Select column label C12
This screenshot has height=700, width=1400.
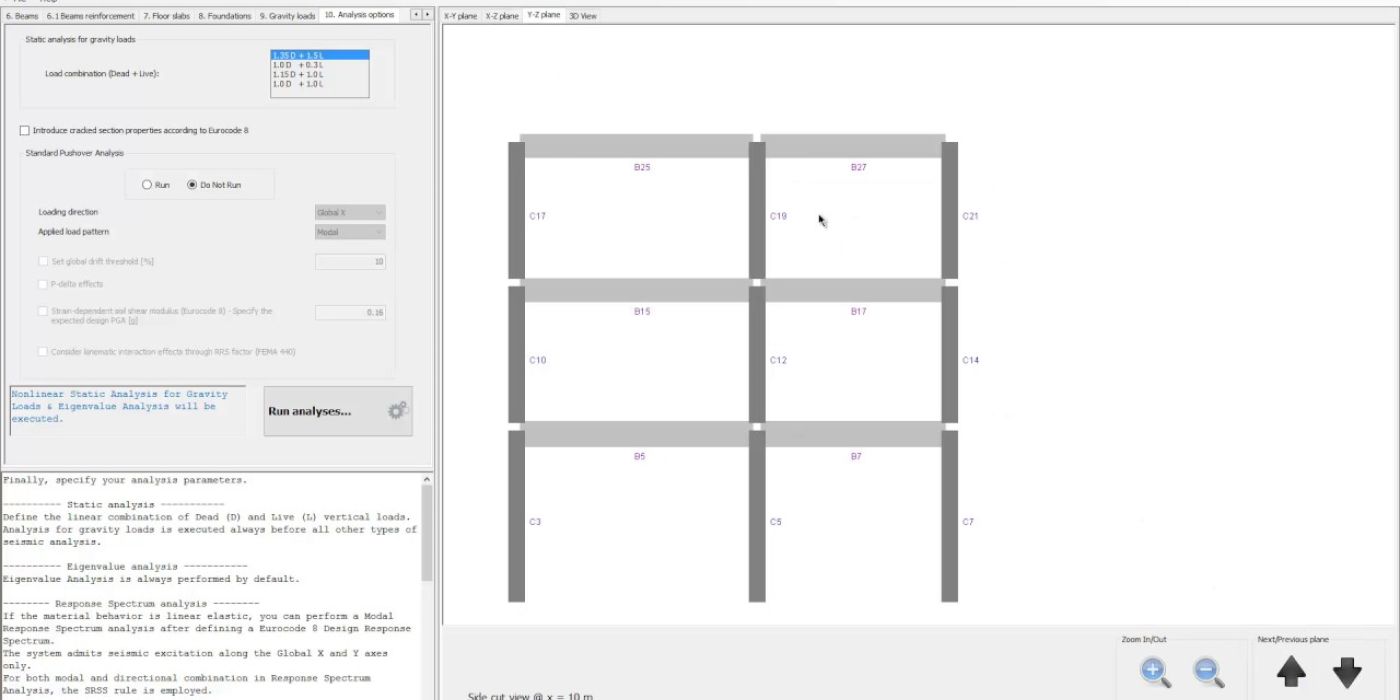click(x=778, y=360)
